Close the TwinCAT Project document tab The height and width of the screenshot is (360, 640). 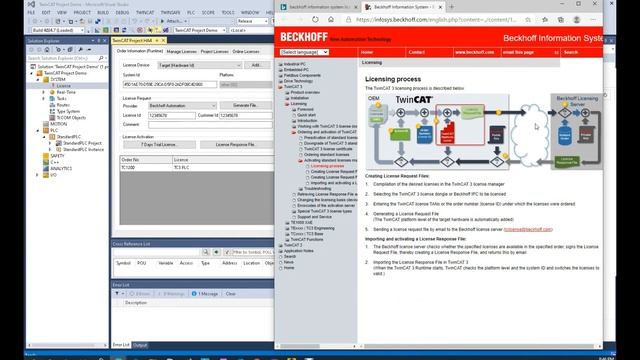point(163,40)
